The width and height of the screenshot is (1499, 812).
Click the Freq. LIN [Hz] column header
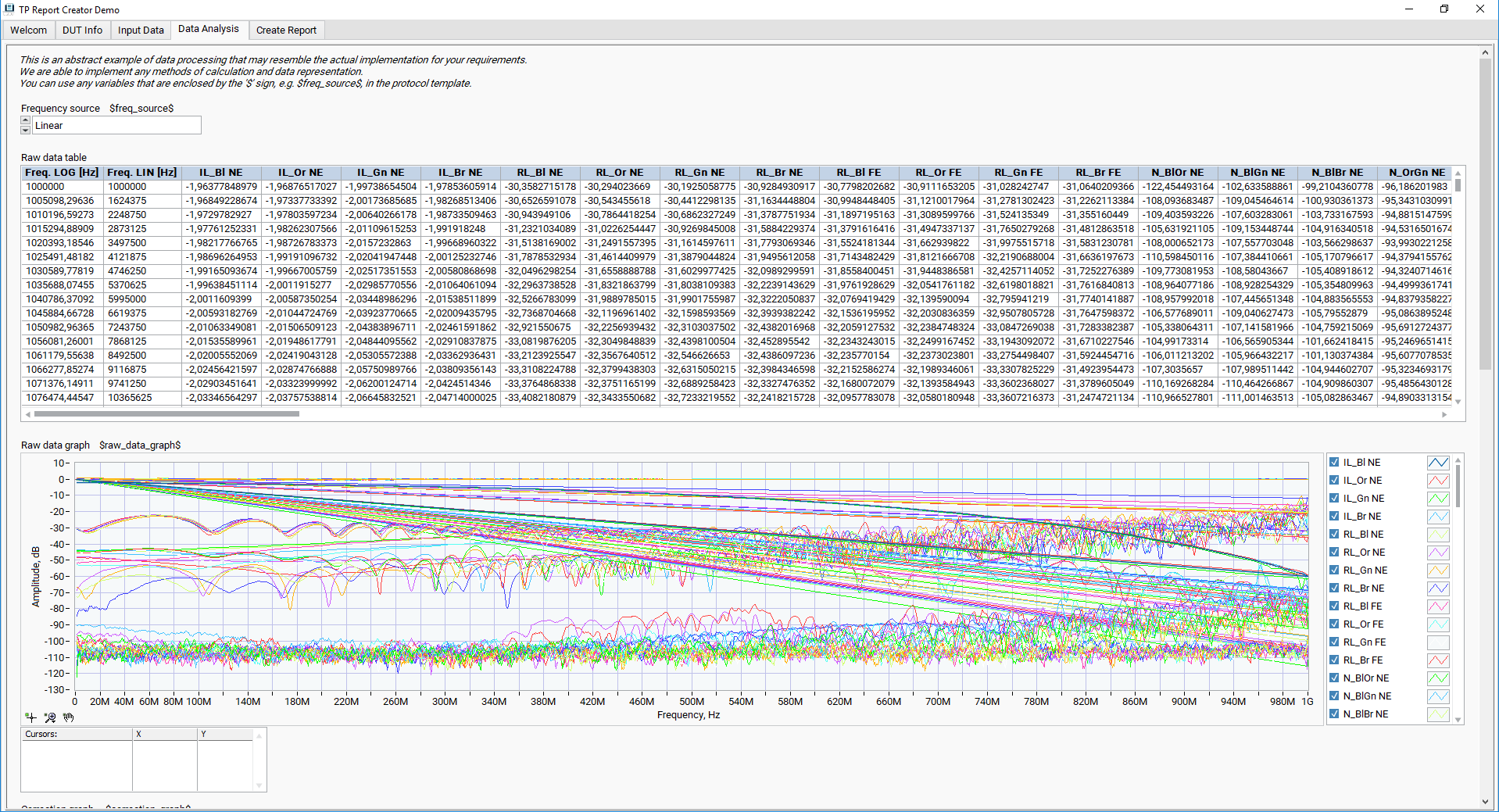click(x=141, y=173)
